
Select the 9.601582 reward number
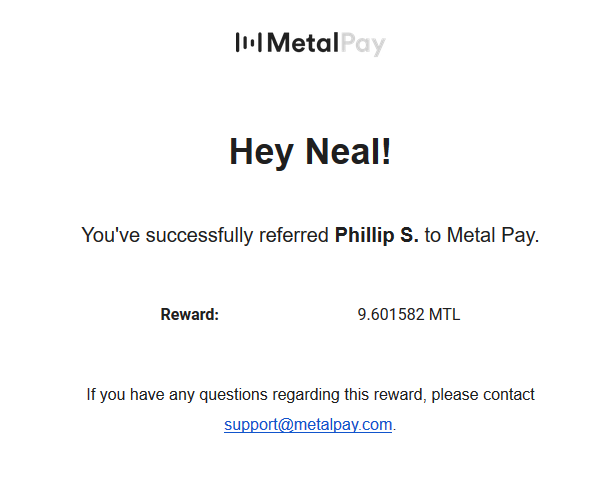pos(391,315)
